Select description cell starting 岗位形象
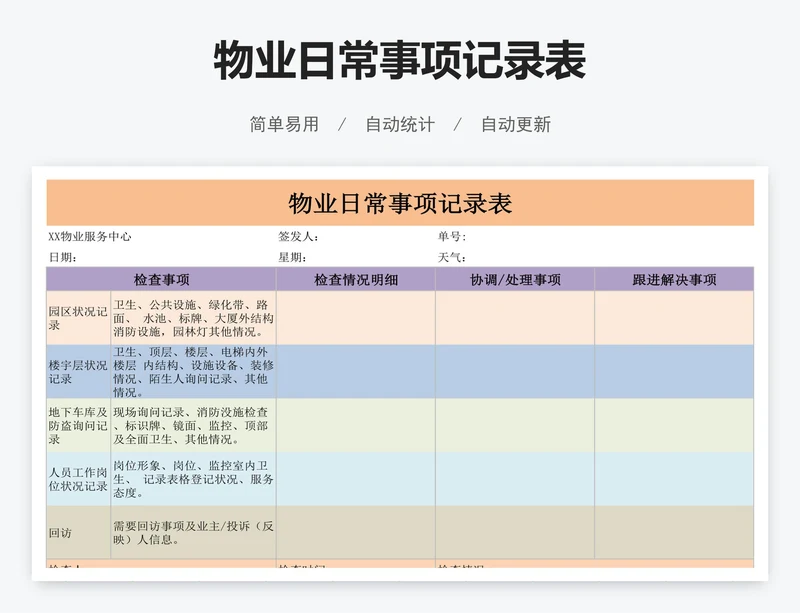The height and width of the screenshot is (613, 800). pyautogui.click(x=193, y=479)
